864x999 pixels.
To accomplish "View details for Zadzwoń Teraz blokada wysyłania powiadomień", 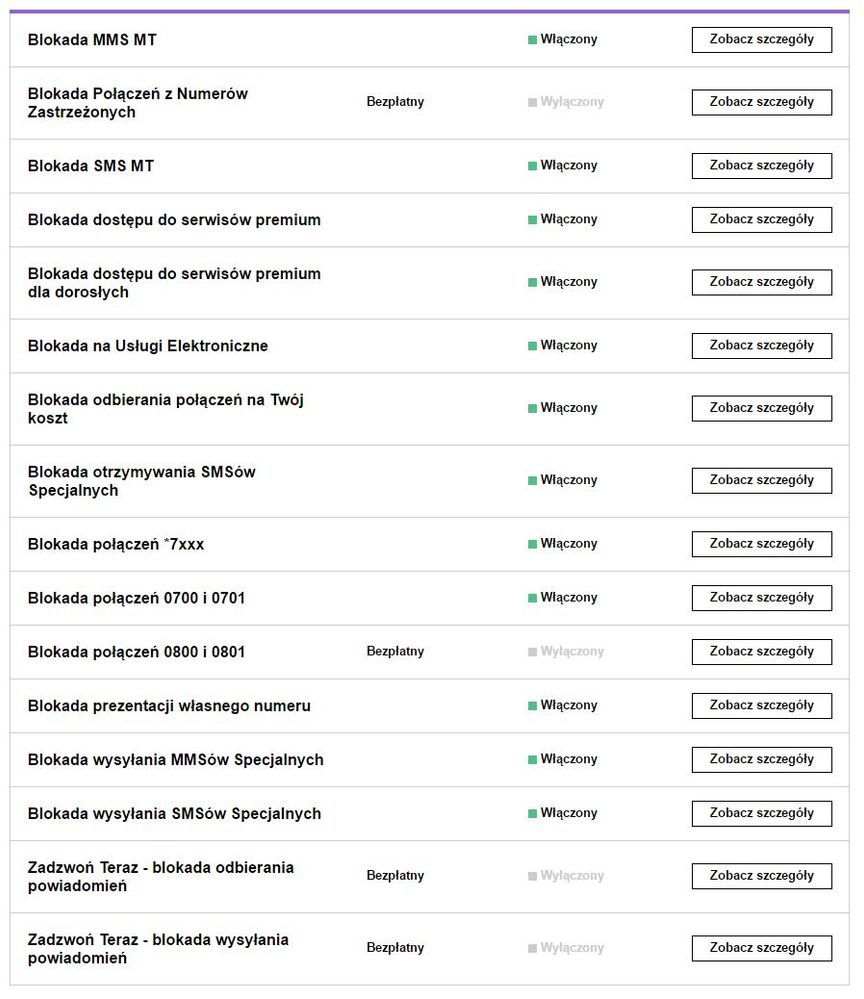I will tap(761, 948).
